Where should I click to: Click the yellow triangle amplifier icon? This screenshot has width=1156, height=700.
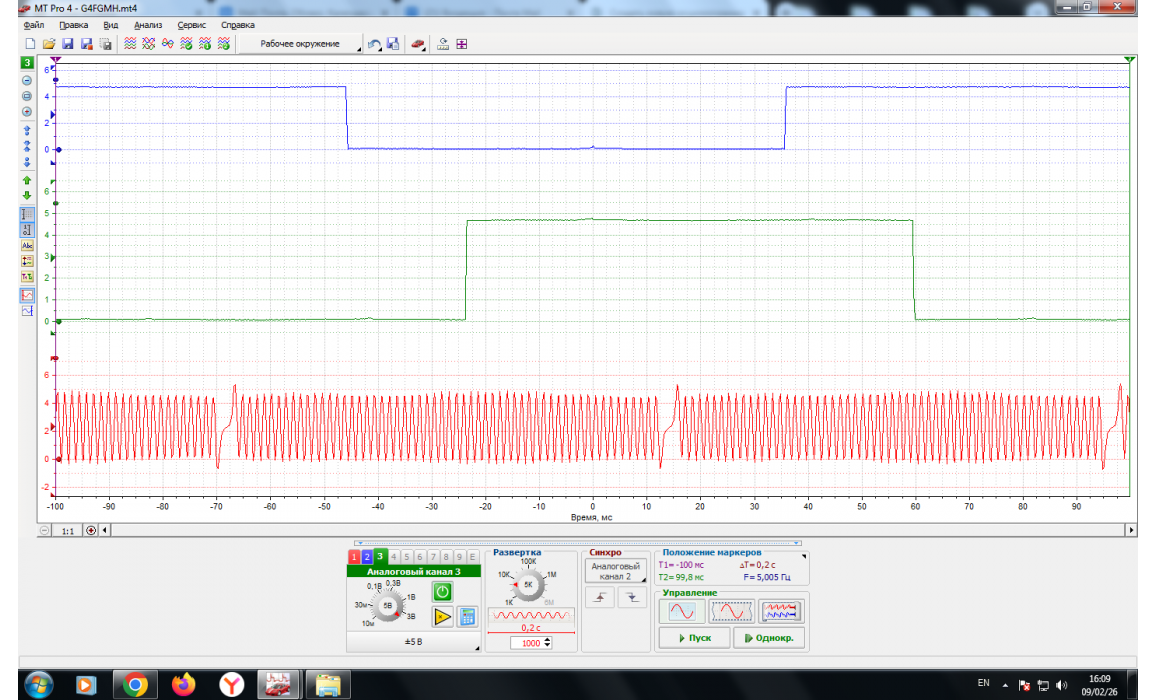[442, 617]
